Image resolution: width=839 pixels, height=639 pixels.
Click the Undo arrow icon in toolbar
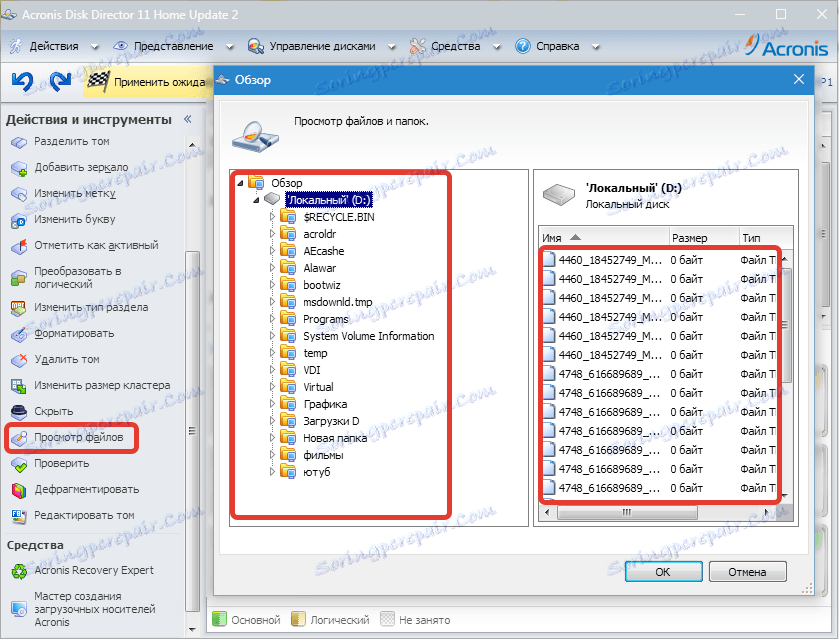(x=23, y=82)
